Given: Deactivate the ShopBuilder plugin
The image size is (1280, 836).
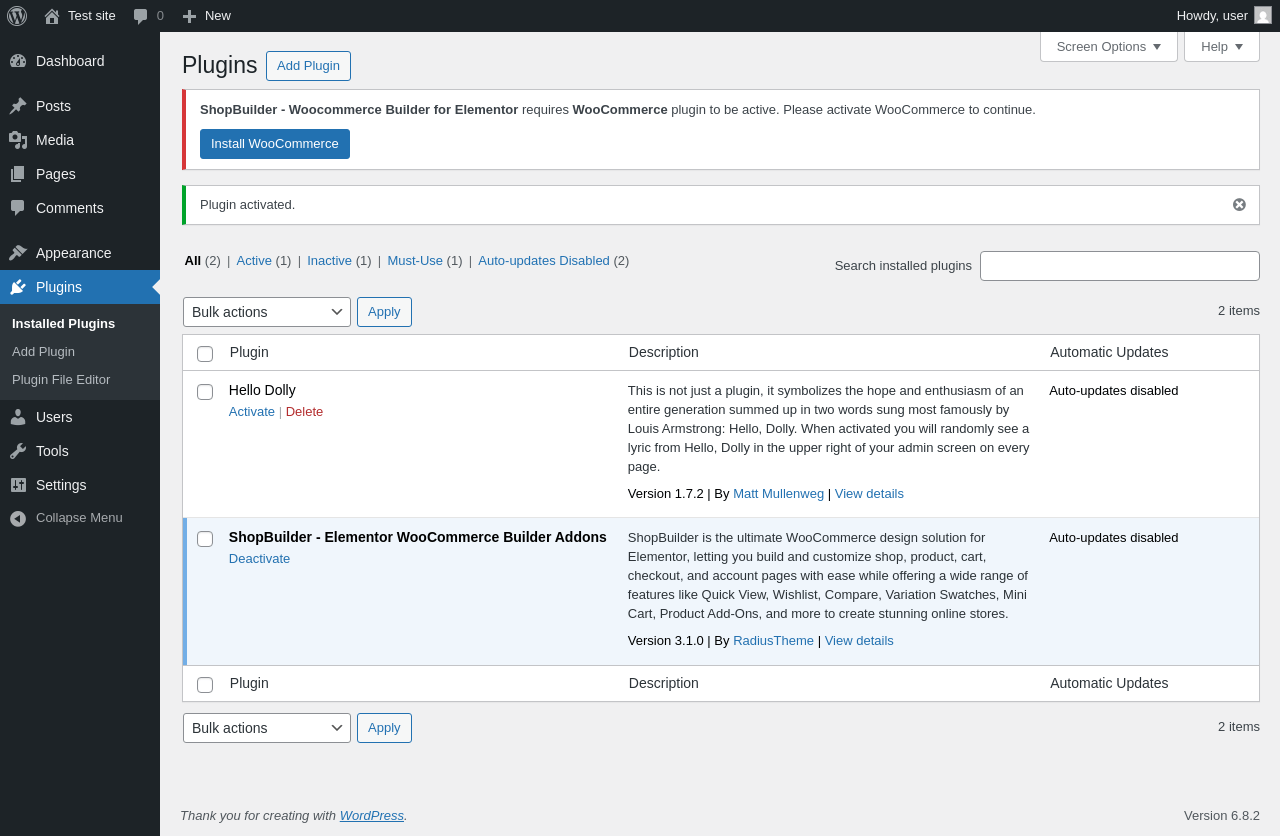Looking at the screenshot, I should (260, 558).
